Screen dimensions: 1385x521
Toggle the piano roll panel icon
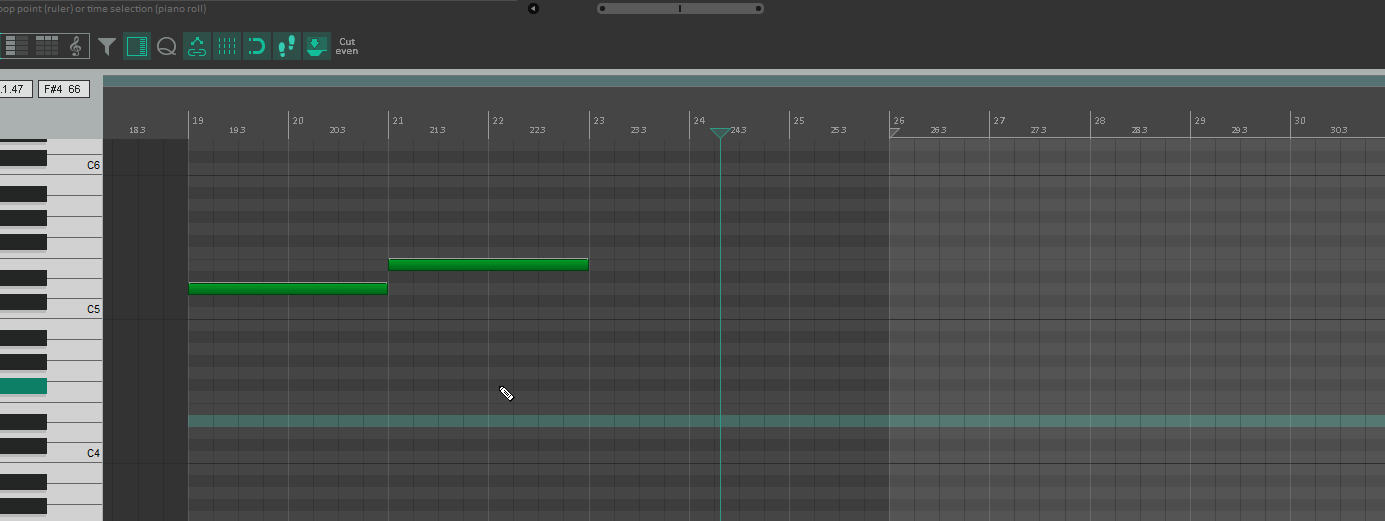click(137, 46)
